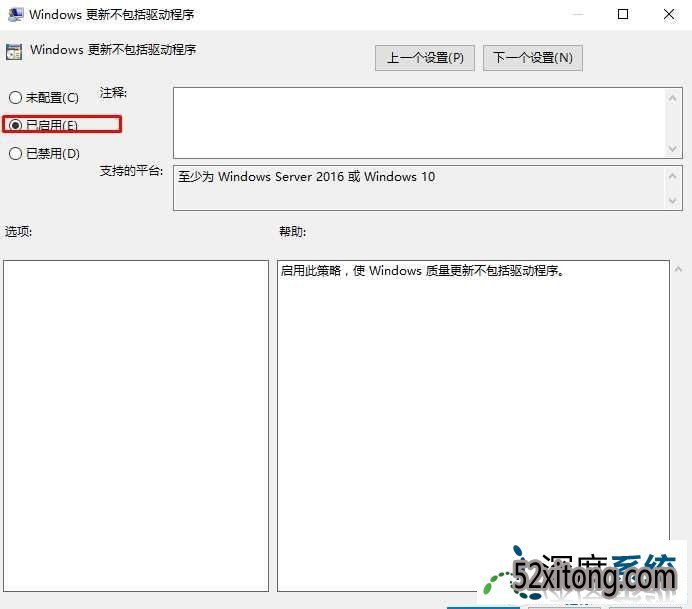The height and width of the screenshot is (609, 692).
Task: Click the 注释 label
Action: (113, 93)
